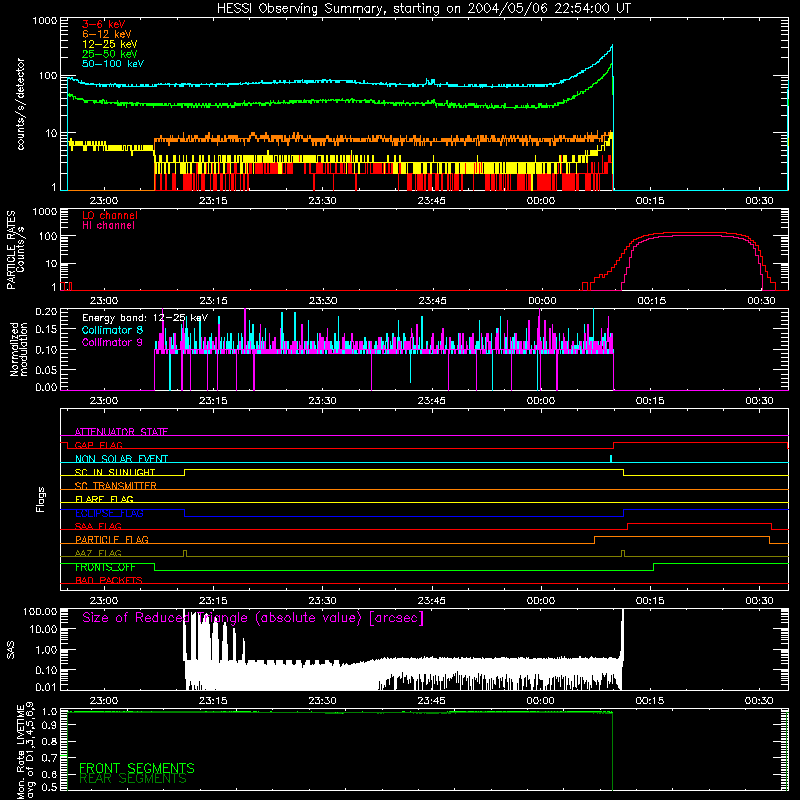Image resolution: width=800 pixels, height=800 pixels.
Task: Click the BAD PACKETS flag label
Action: [x=109, y=580]
